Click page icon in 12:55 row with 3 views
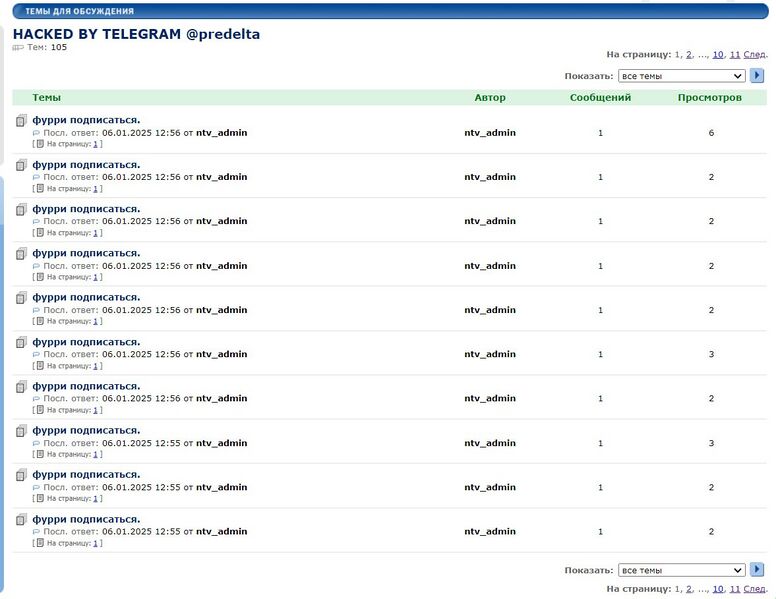This screenshot has width=776, height=599. [40, 453]
